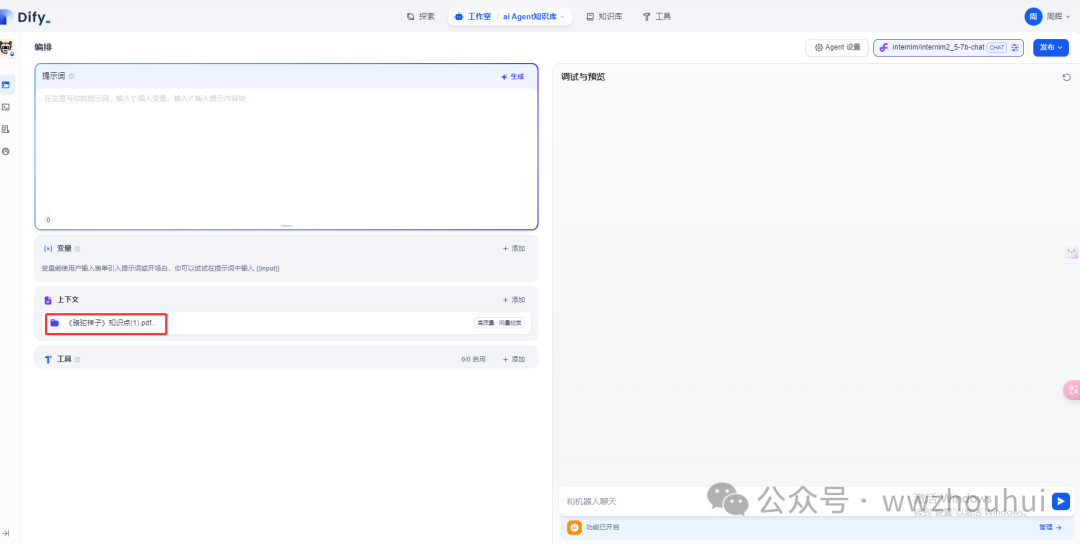Open the logs sidebar icon
The height and width of the screenshot is (544, 1080).
(6, 129)
